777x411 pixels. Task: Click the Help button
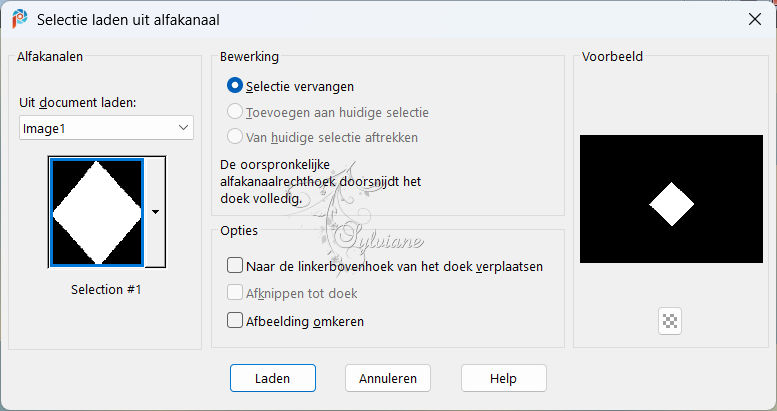tap(503, 378)
